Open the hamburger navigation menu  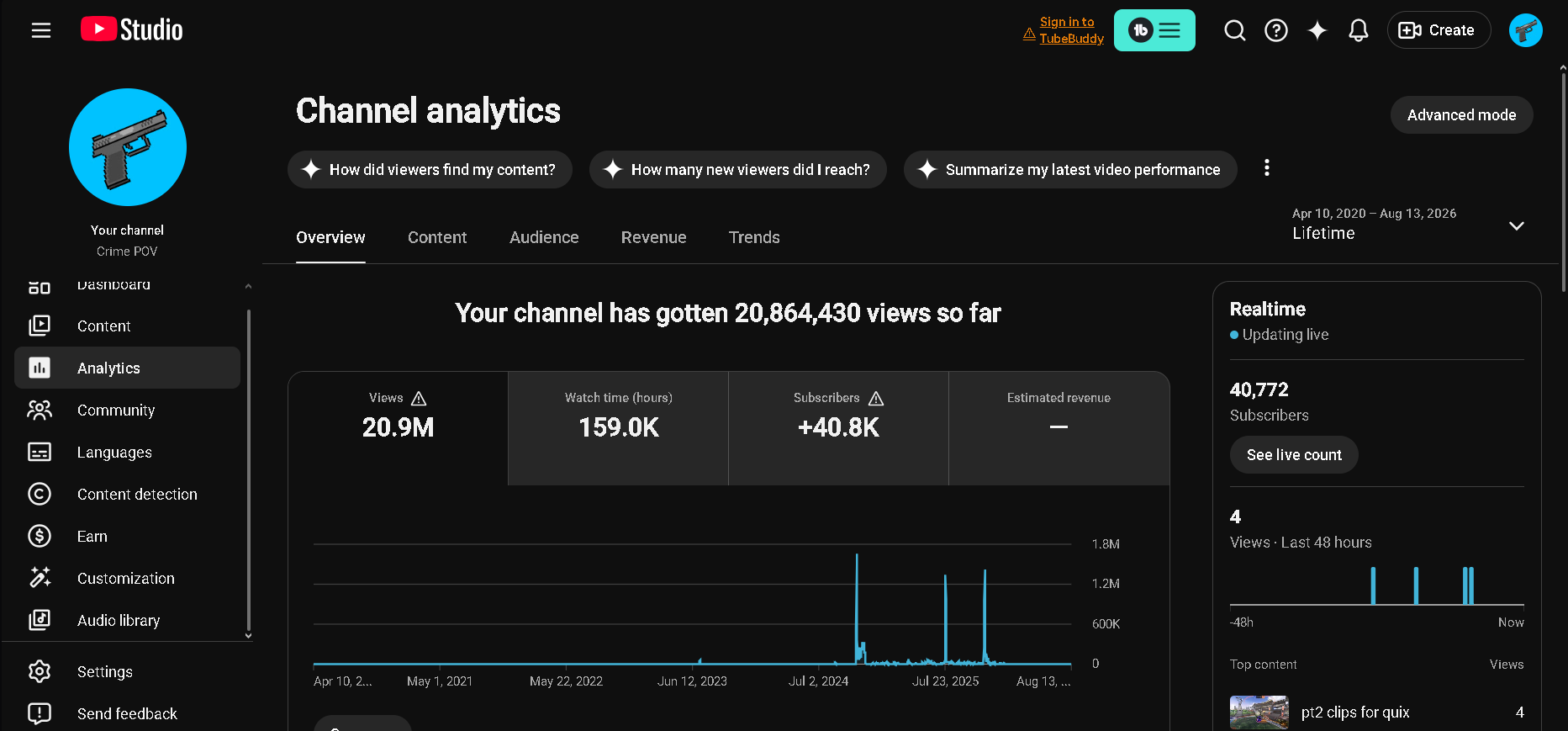coord(41,30)
